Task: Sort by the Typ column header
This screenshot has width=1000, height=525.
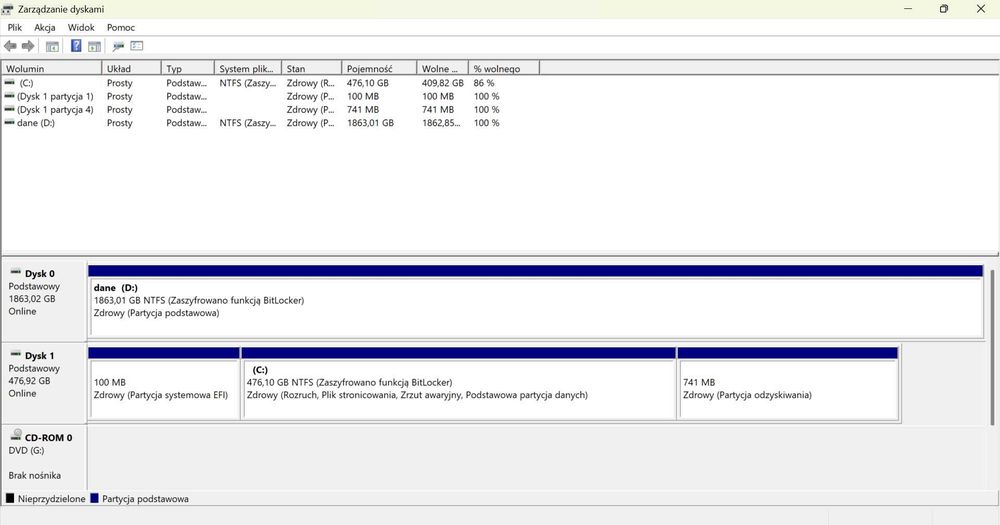Action: 188,68
